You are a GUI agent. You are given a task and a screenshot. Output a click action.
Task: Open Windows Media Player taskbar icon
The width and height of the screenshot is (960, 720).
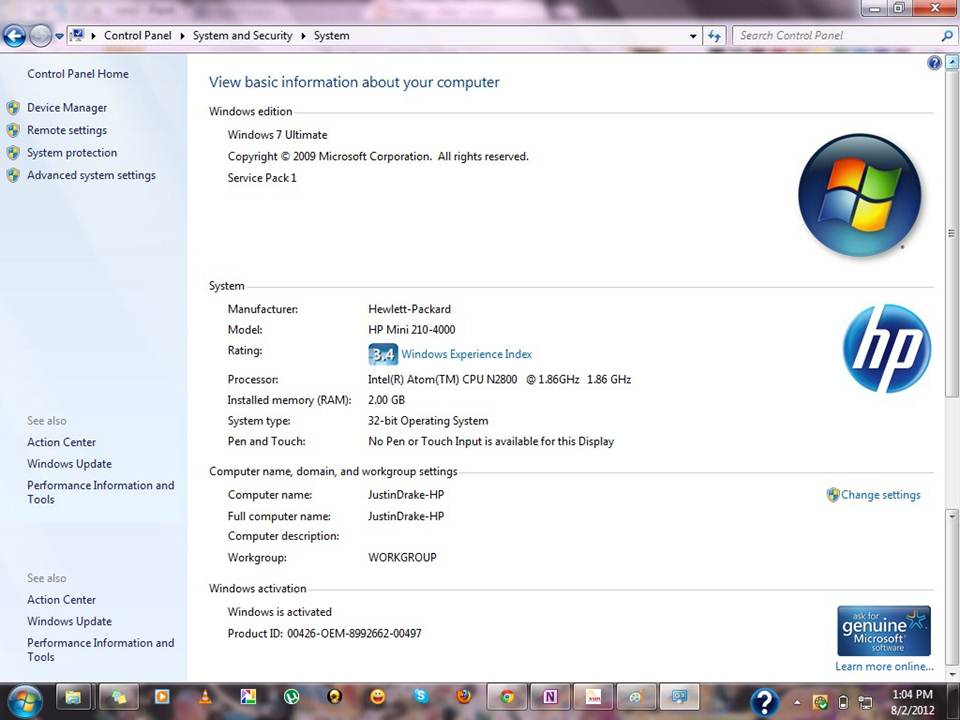[x=162, y=697]
